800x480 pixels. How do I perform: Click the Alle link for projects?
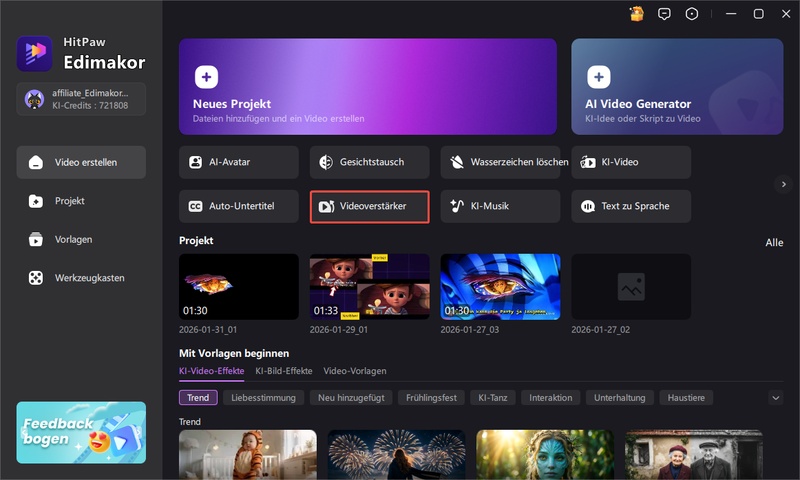tap(773, 242)
